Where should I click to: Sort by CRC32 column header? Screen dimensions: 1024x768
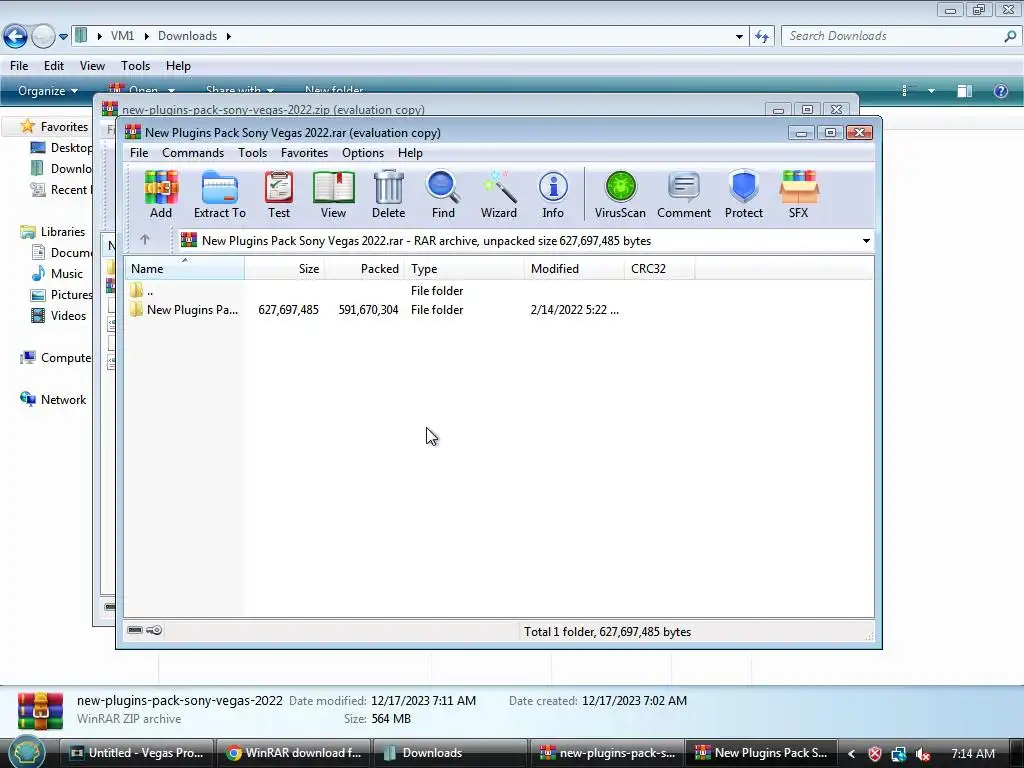(660, 268)
